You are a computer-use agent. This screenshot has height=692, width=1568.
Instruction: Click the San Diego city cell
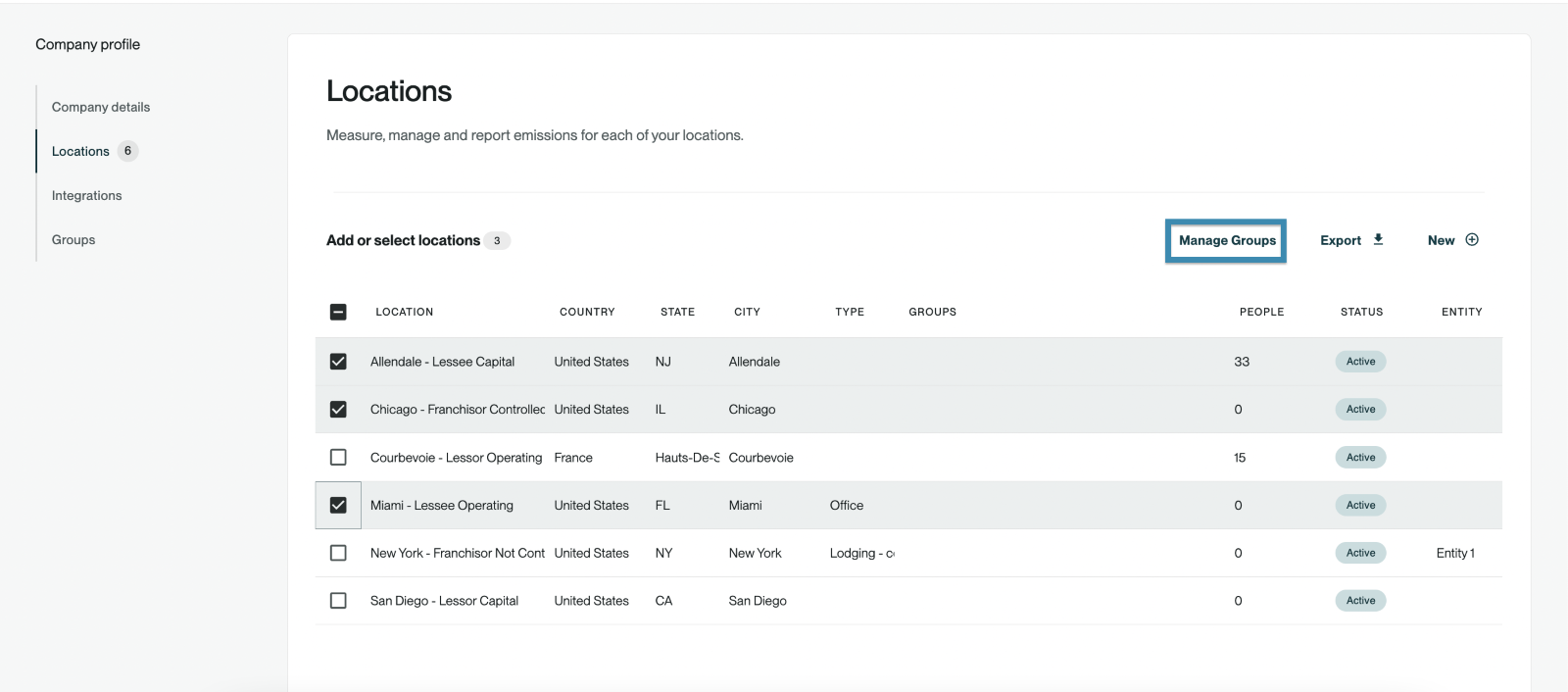click(x=758, y=601)
